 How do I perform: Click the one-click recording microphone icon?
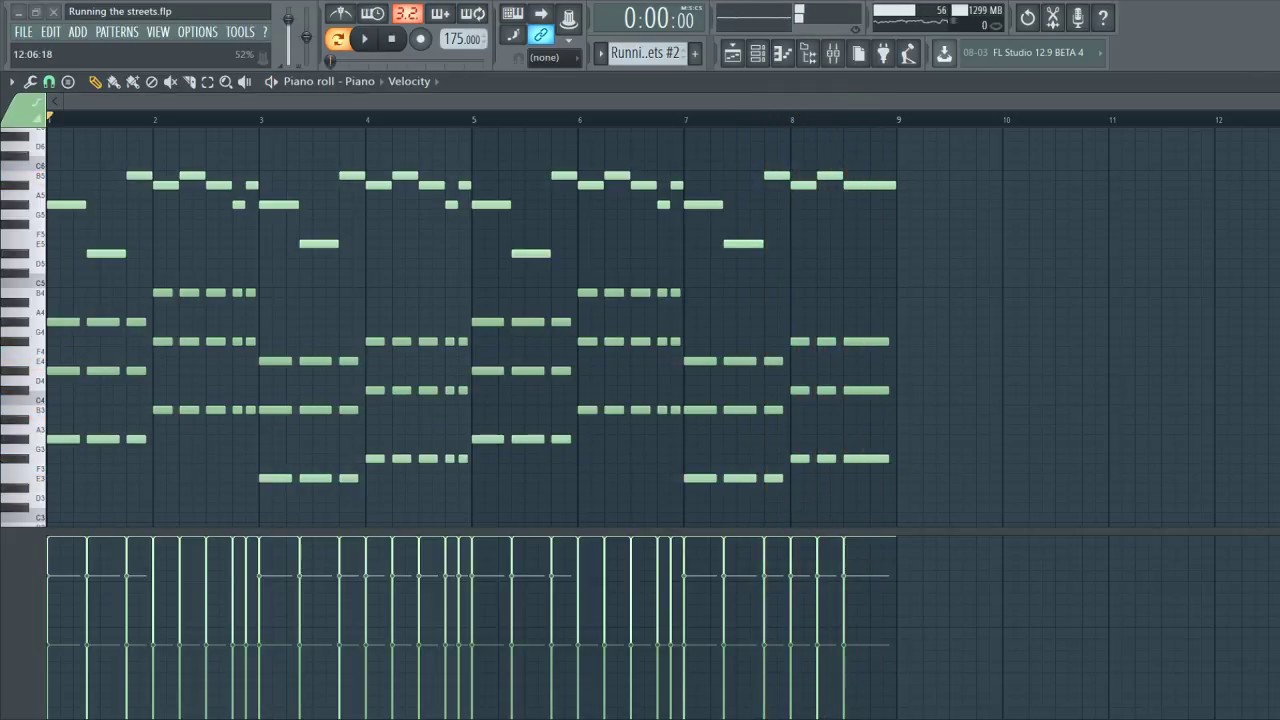[1078, 18]
